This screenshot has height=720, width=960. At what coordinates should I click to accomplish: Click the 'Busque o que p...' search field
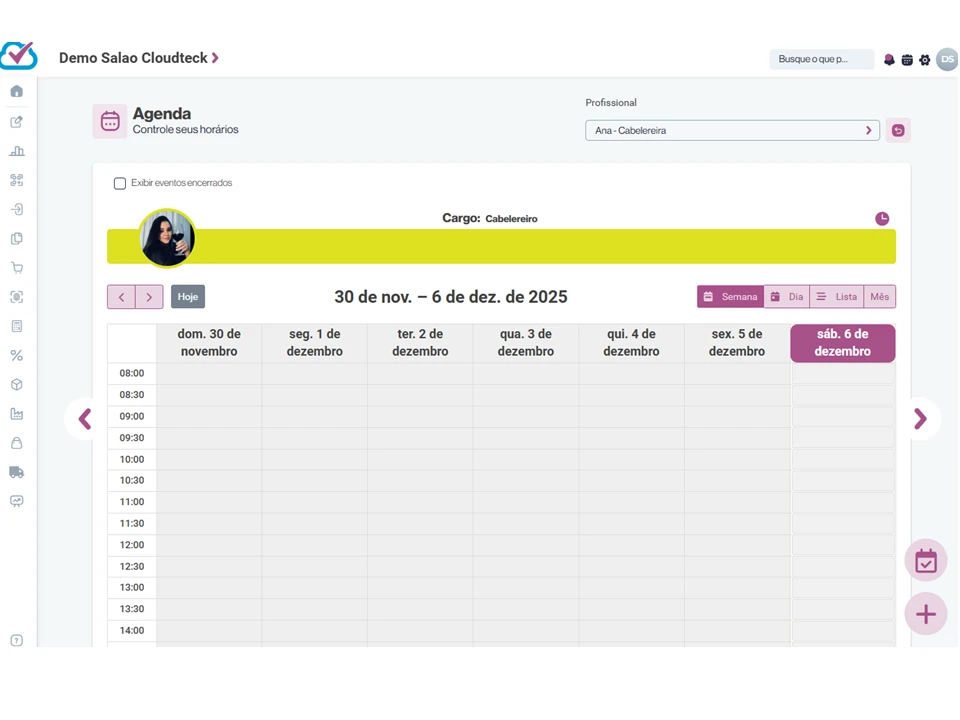point(821,60)
